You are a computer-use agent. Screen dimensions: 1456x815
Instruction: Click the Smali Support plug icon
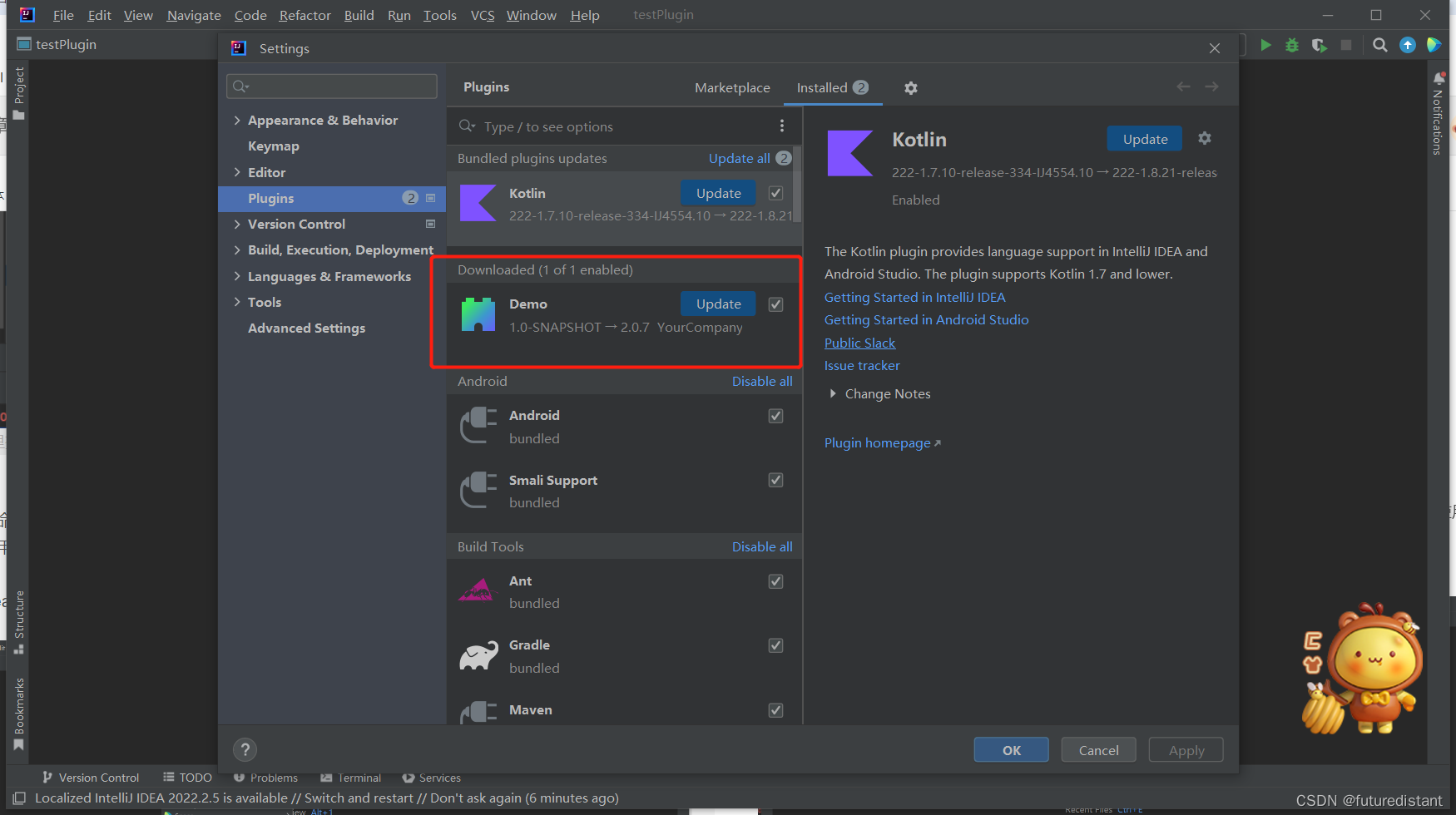478,490
